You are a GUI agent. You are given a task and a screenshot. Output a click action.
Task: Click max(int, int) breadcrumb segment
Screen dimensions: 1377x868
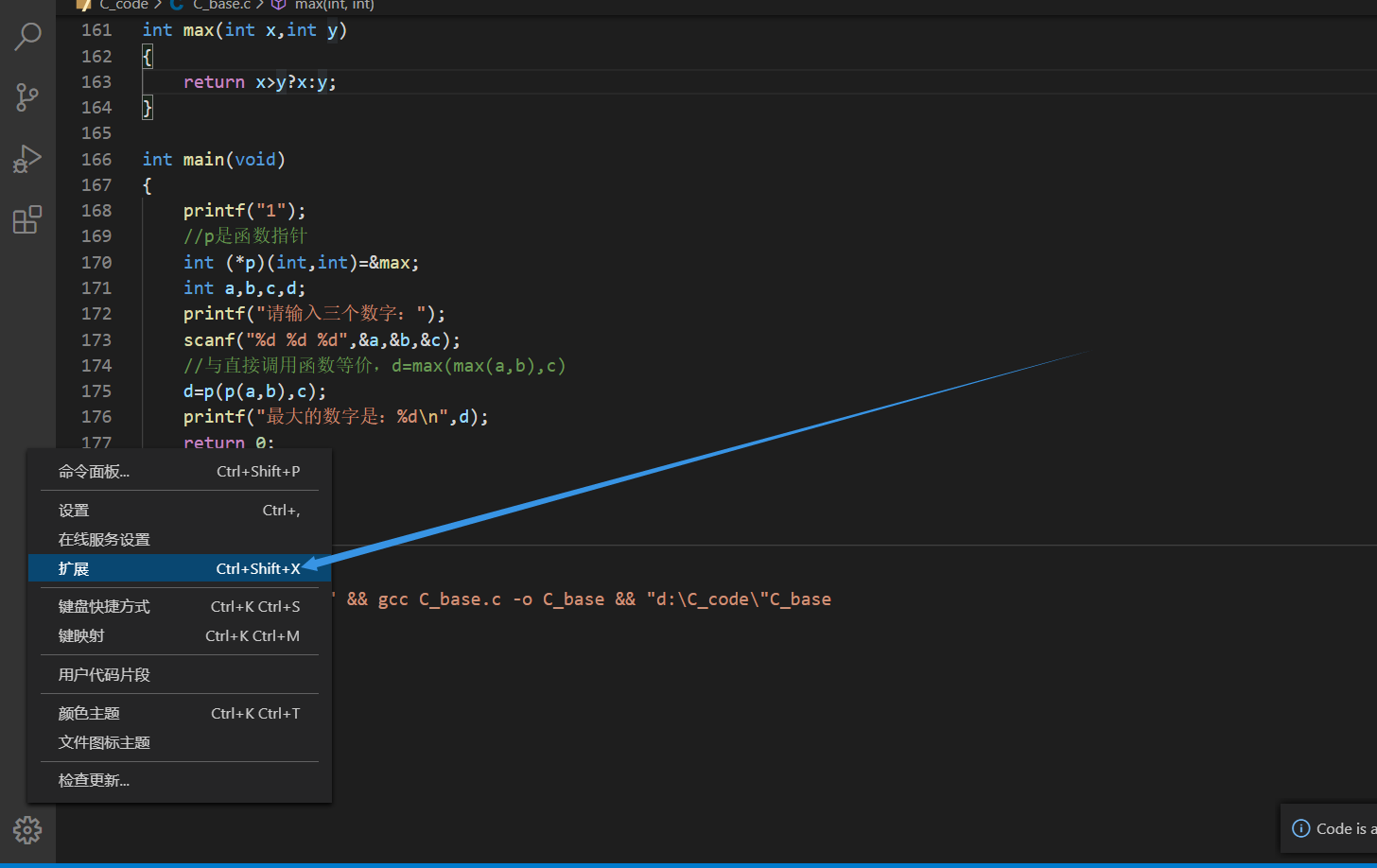335,5
